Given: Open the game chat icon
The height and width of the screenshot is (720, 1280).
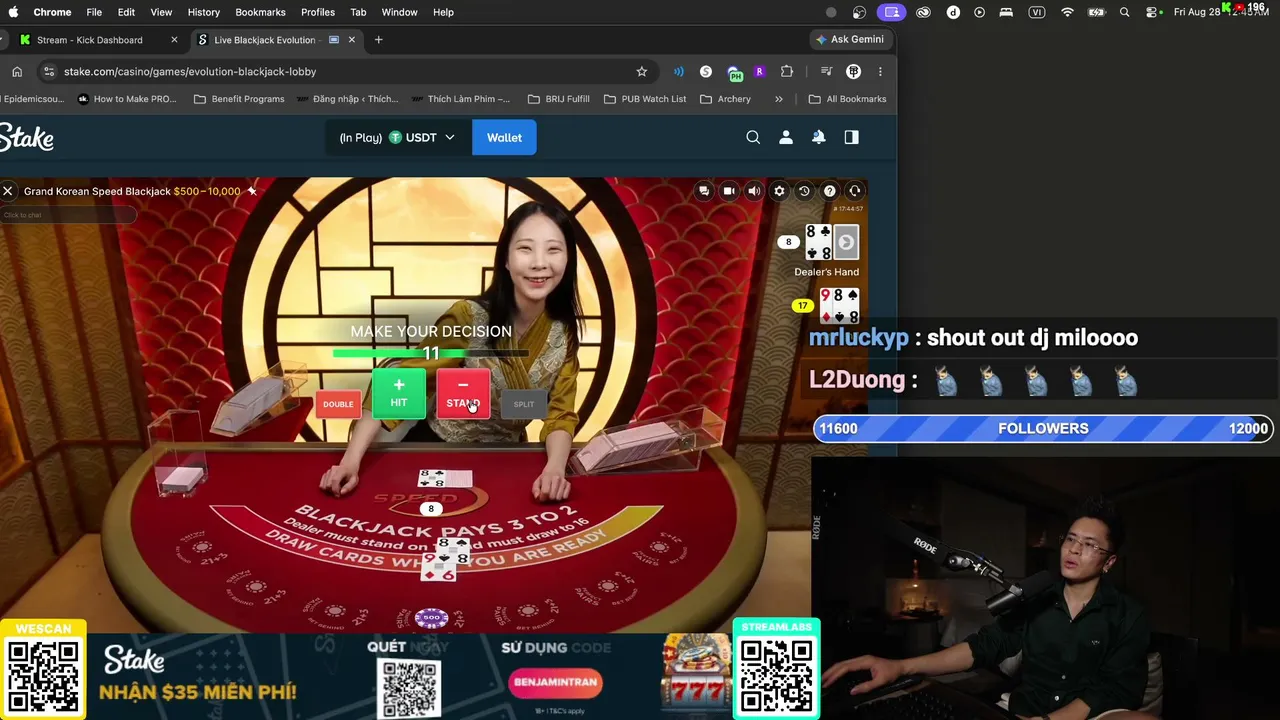Looking at the screenshot, I should click(704, 191).
